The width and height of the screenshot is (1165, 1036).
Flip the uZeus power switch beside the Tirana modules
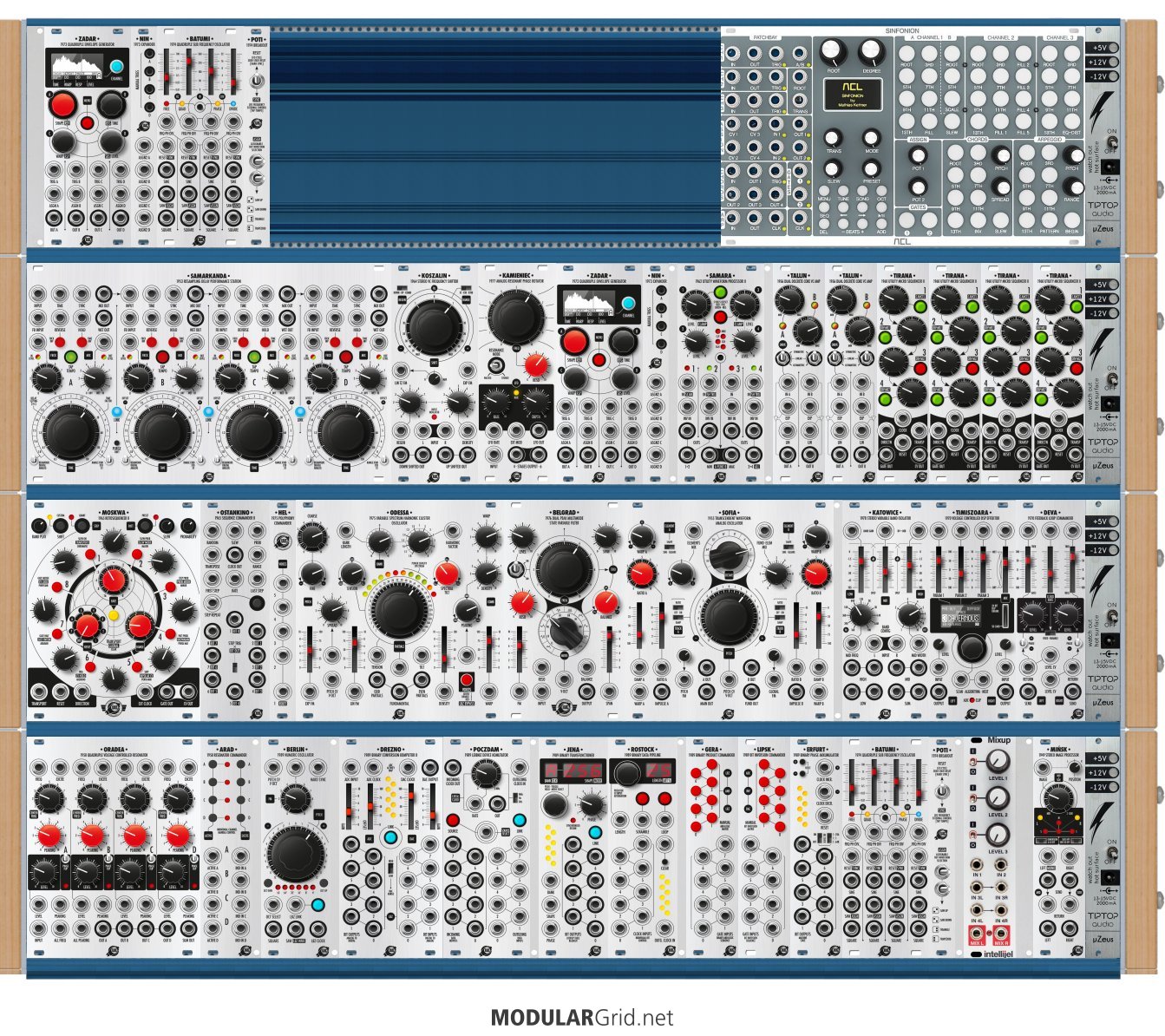1112,378
